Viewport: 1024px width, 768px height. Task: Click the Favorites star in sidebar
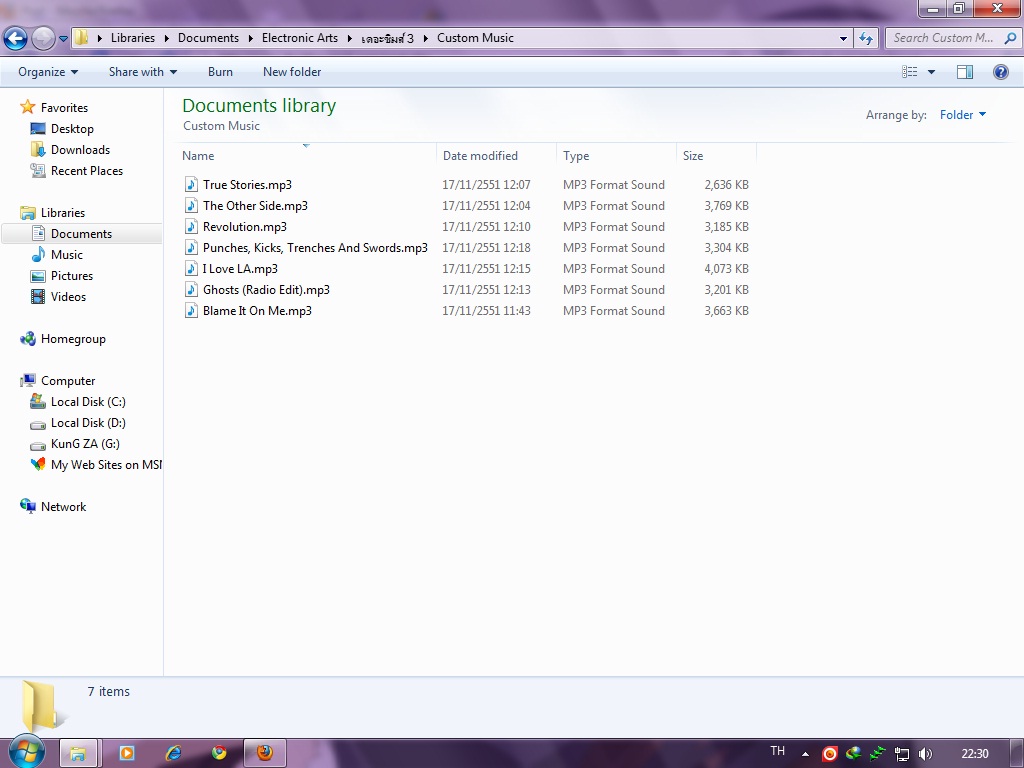tap(27, 107)
